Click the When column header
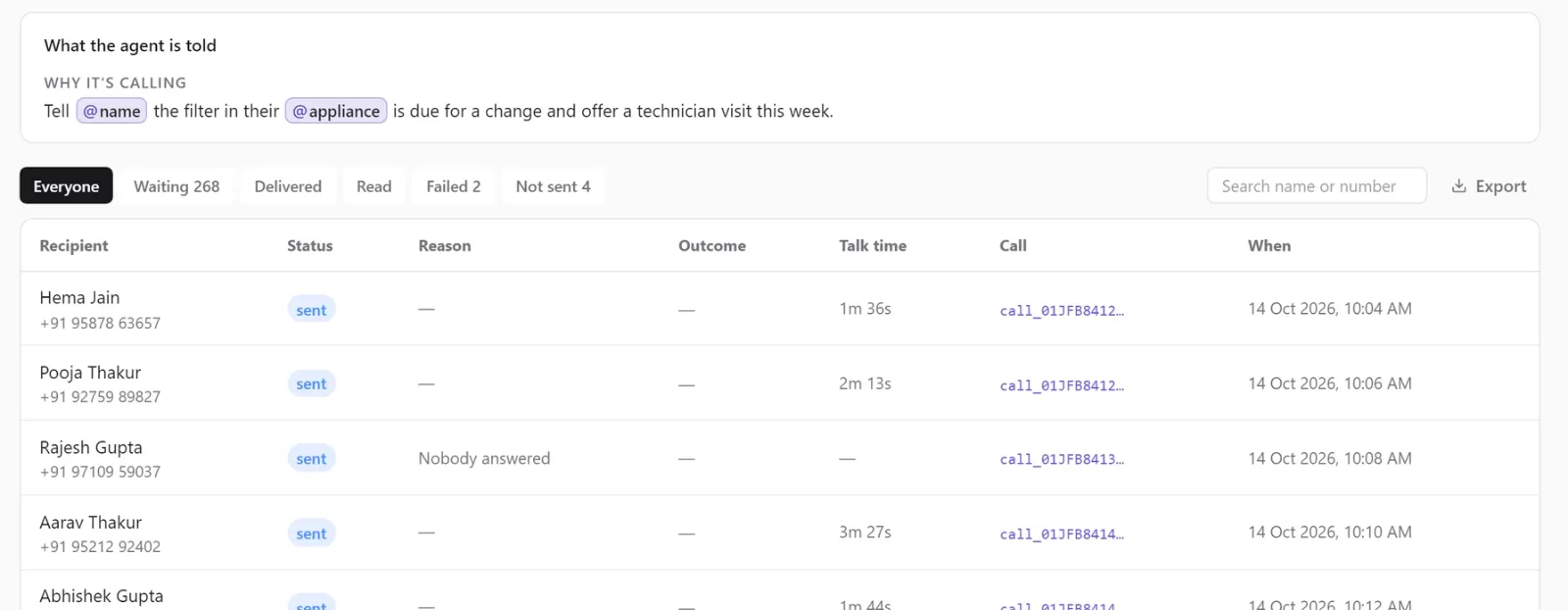The width and height of the screenshot is (1568, 610). click(x=1269, y=245)
